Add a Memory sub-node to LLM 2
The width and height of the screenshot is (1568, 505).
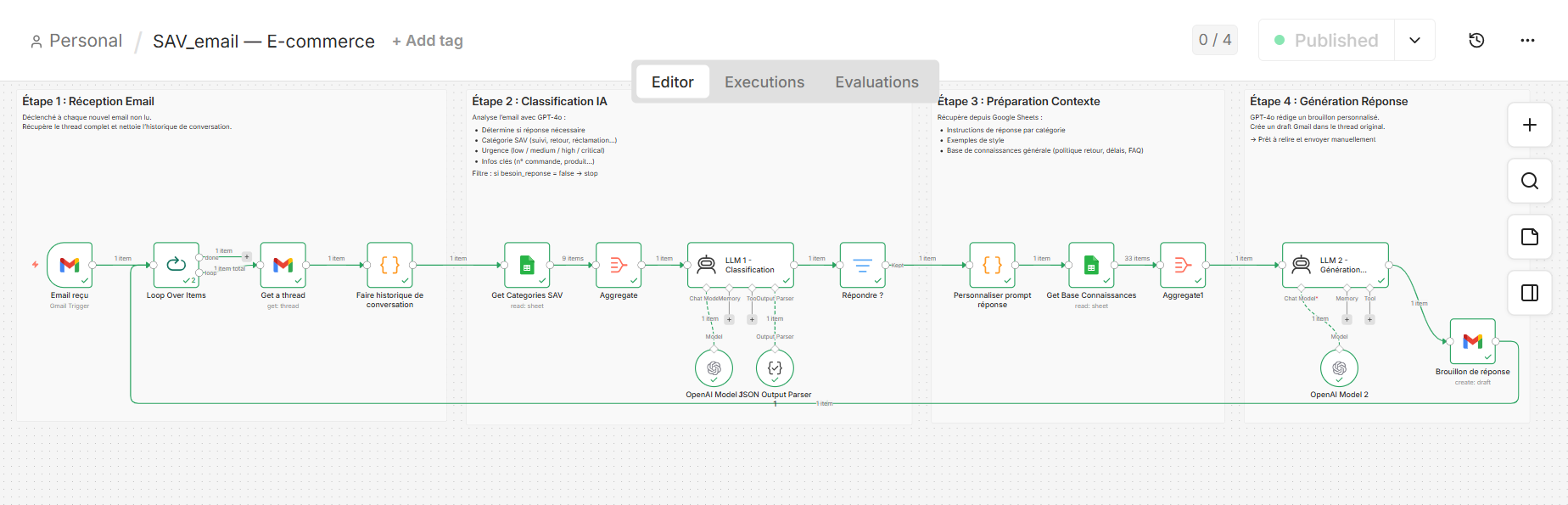(x=1347, y=319)
